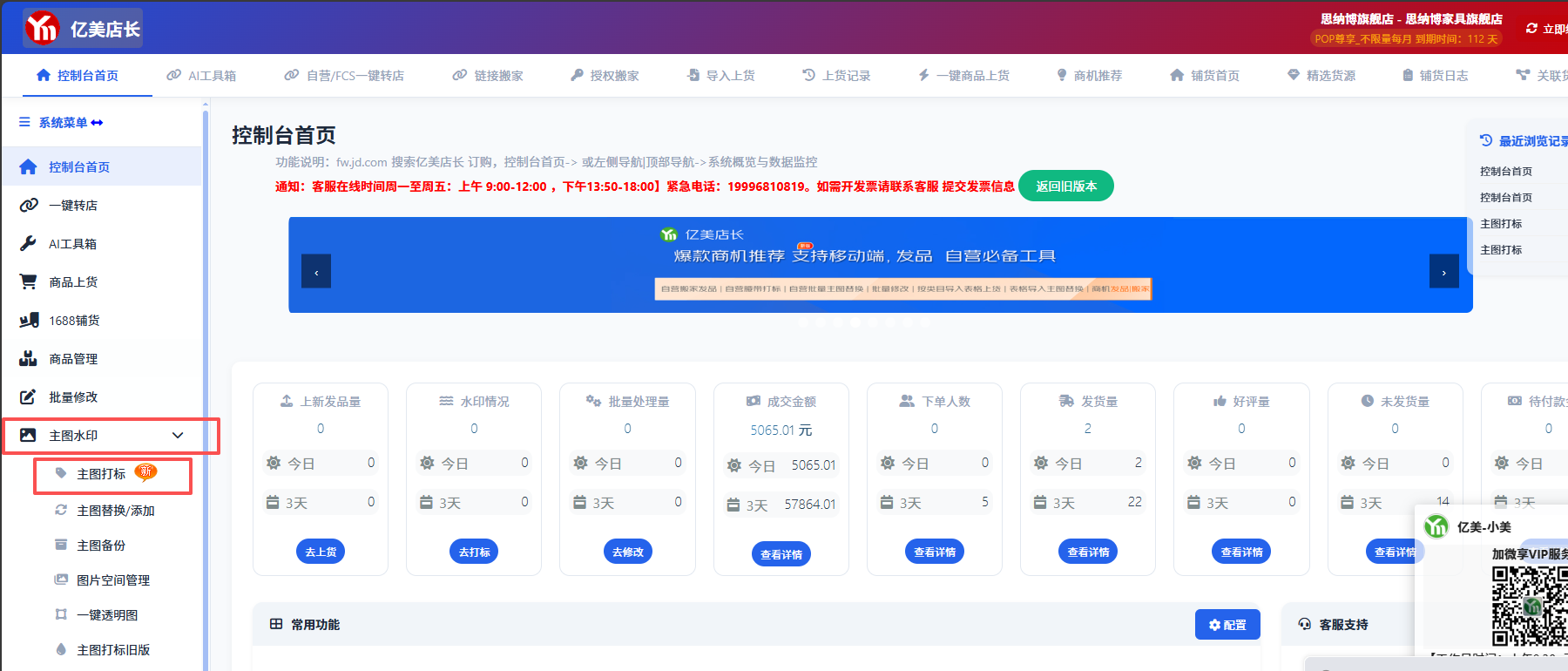Click the 亿美店长 logo icon
This screenshot has width=1568, height=671.
coord(42,29)
